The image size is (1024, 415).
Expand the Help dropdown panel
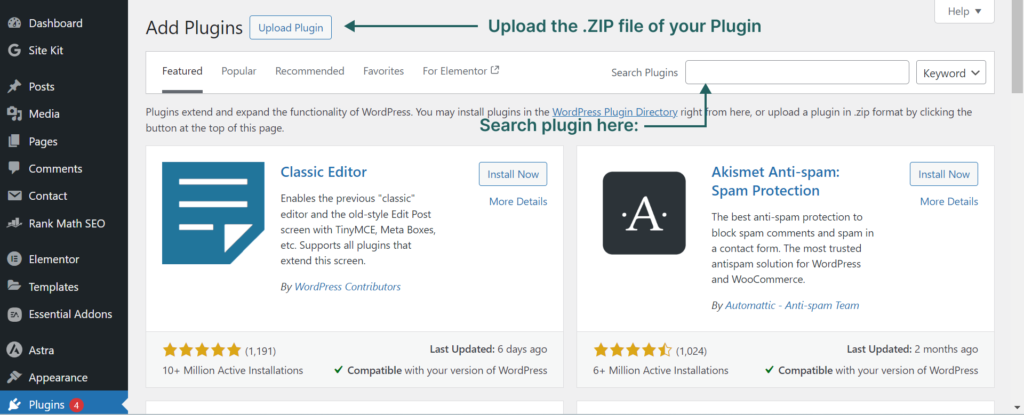click(x=964, y=11)
